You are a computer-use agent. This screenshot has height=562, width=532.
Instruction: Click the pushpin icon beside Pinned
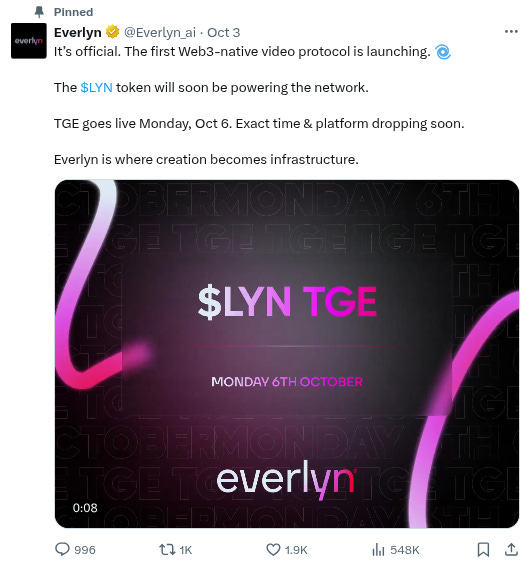[x=39, y=12]
